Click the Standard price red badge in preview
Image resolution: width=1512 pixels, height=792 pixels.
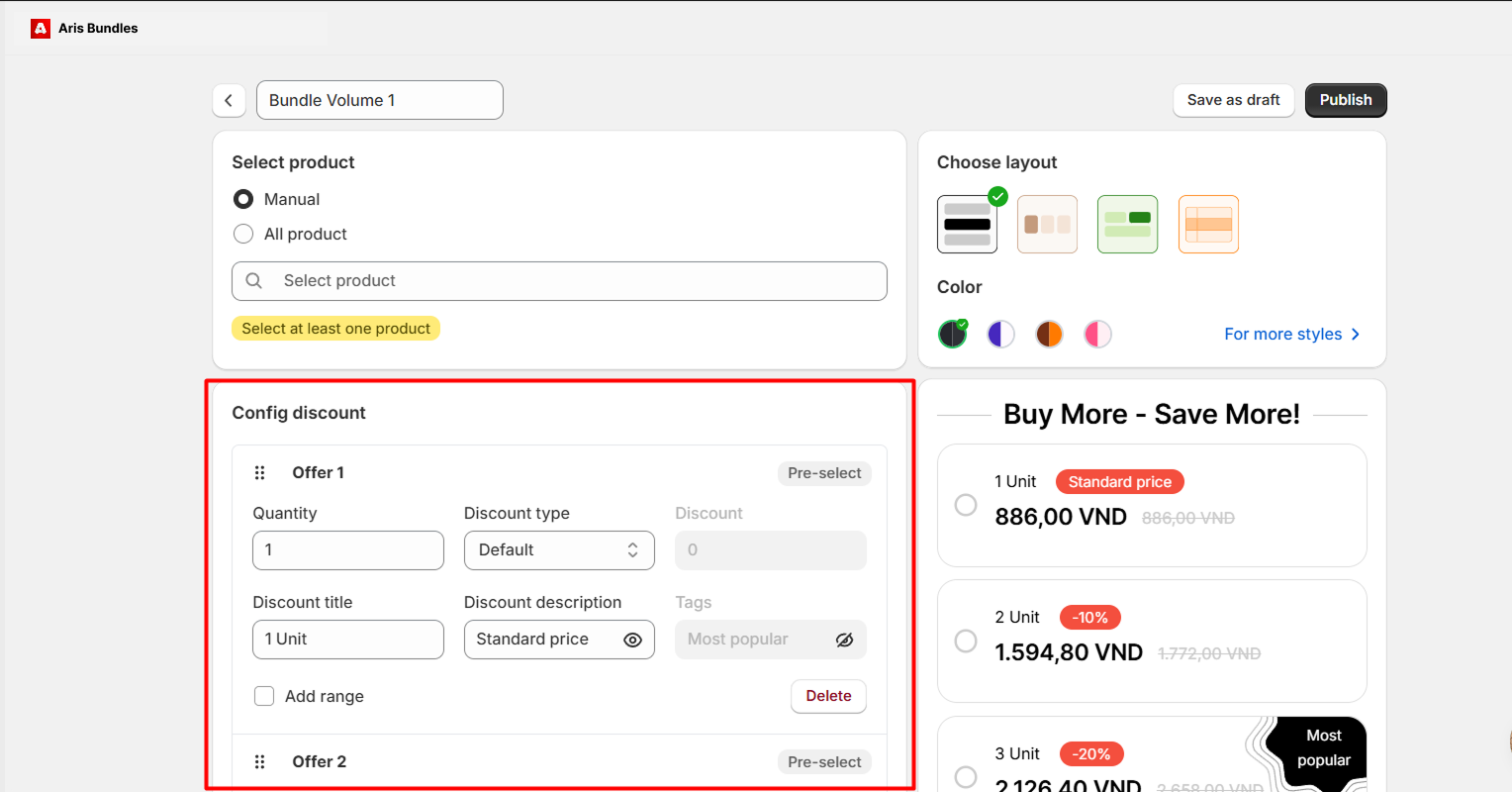[x=1120, y=482]
